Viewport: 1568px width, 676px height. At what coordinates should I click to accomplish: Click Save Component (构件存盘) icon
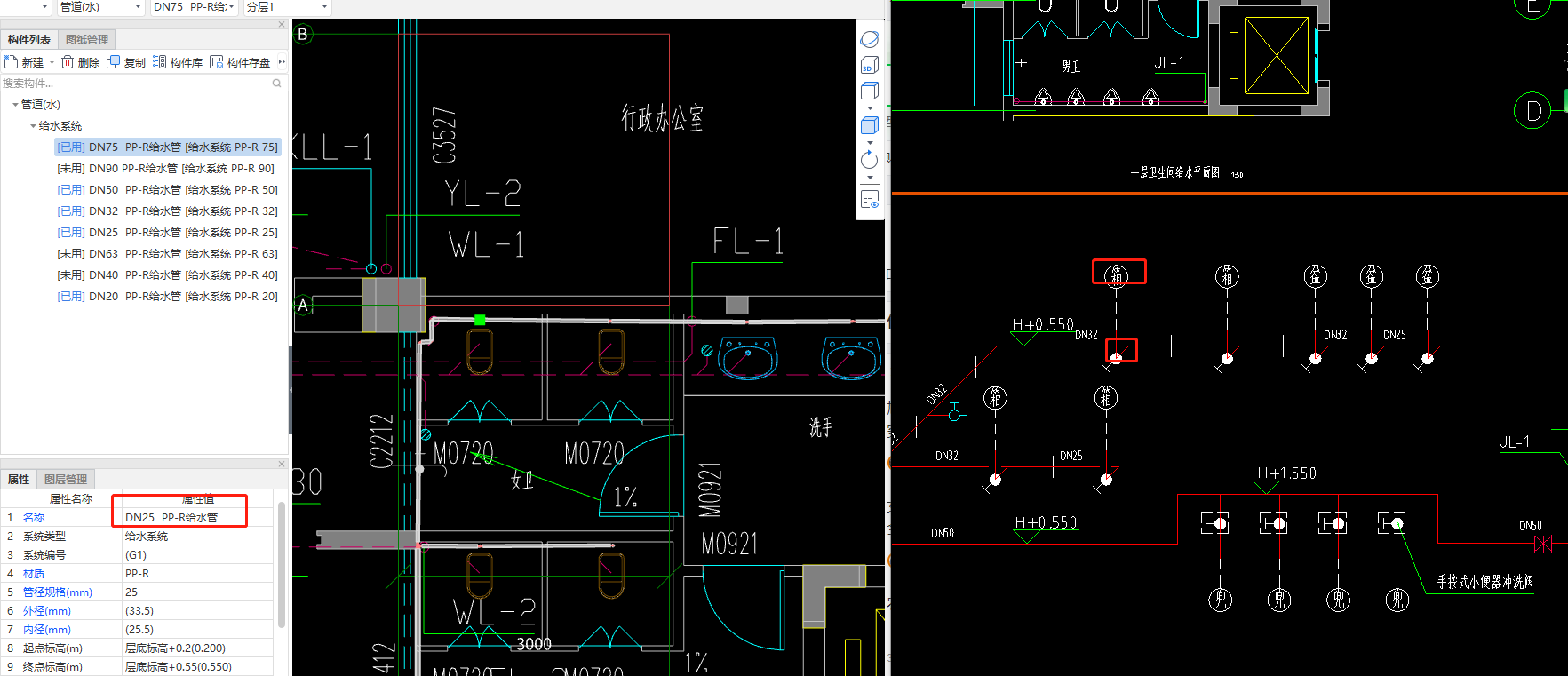click(x=216, y=62)
